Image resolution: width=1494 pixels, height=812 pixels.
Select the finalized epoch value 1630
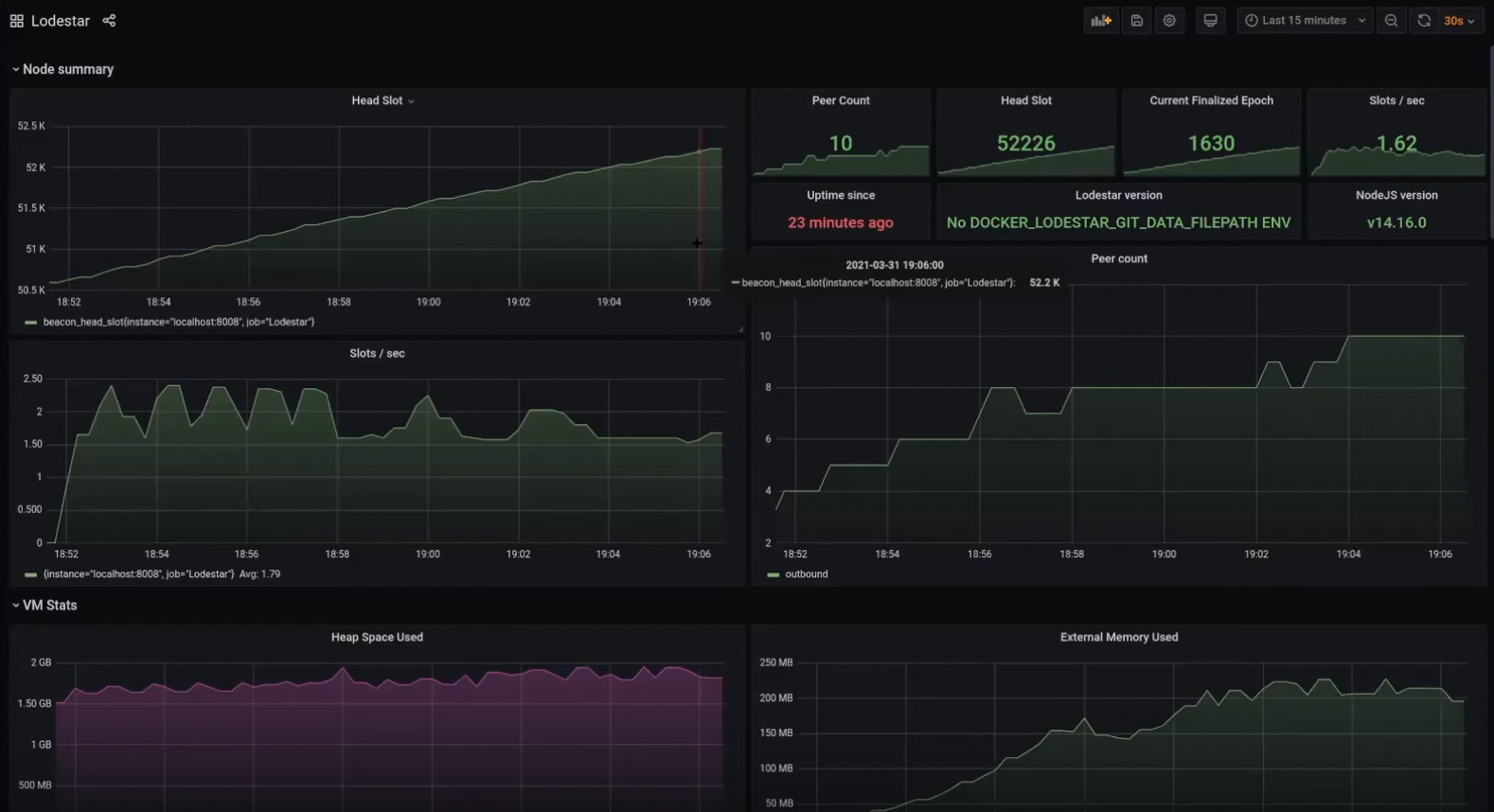coord(1212,143)
